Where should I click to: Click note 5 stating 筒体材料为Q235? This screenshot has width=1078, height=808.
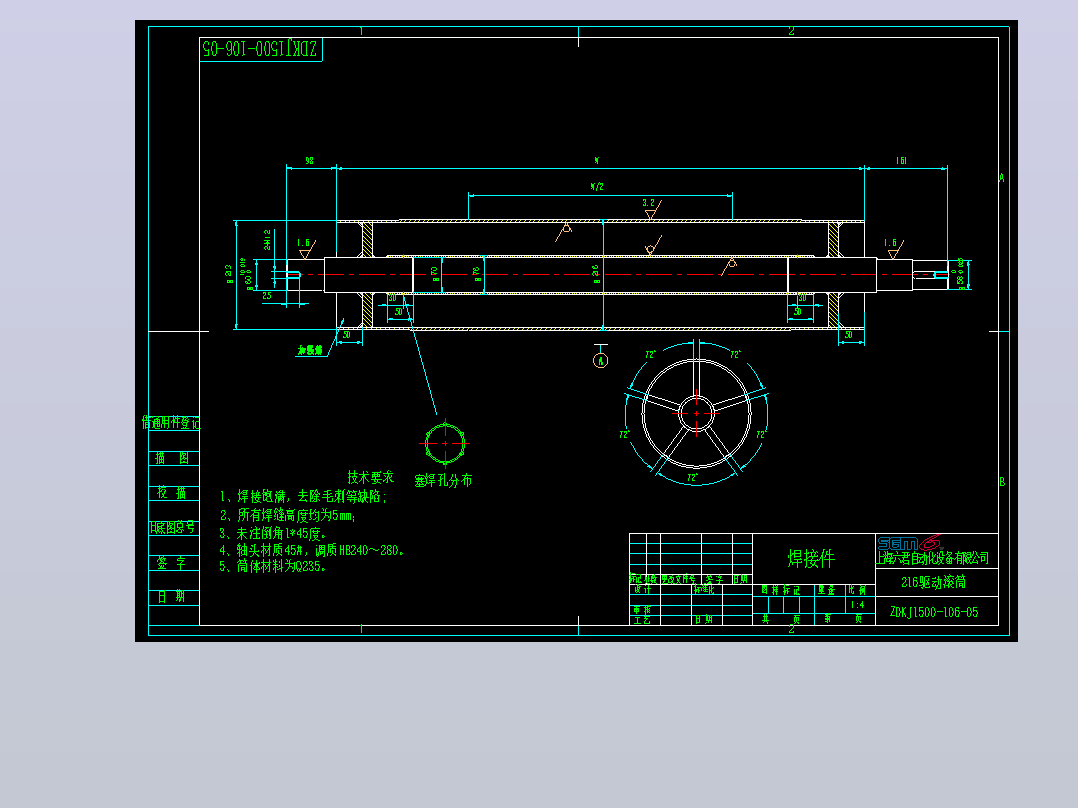click(273, 567)
